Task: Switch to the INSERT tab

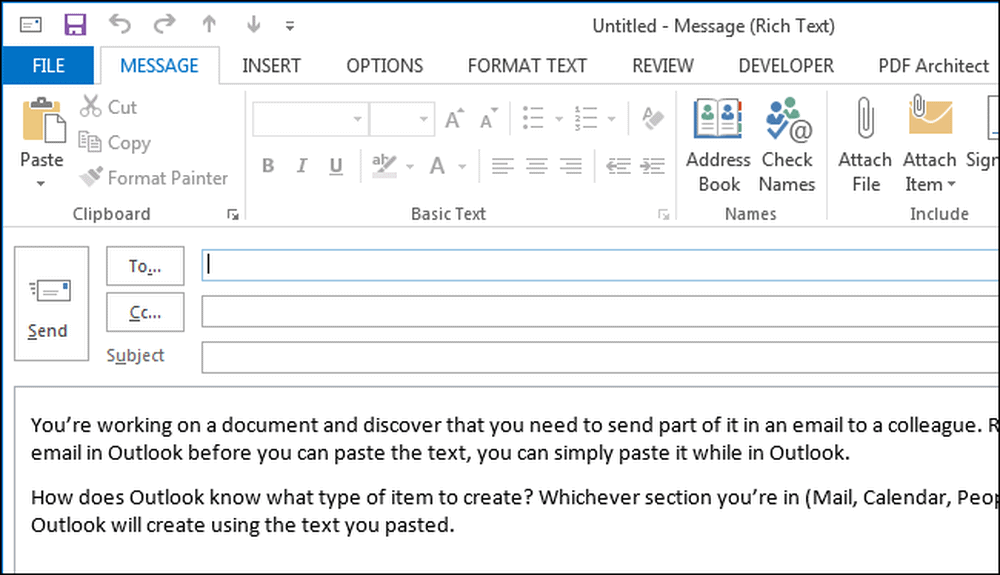Action: (271, 66)
